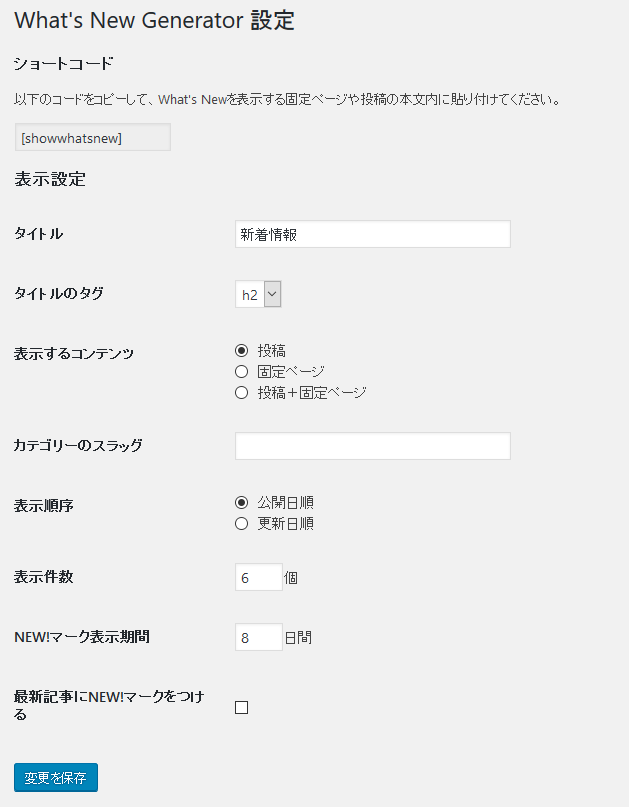The height and width of the screenshot is (807, 629).
Task: Focus the カテゴリーのスラッグ input field
Action: 372,446
